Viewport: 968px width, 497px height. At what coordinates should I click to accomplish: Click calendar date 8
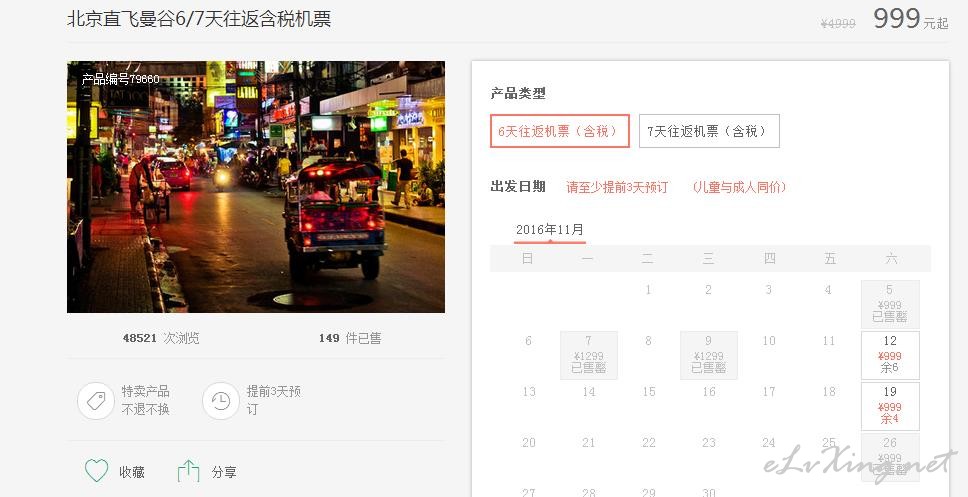pos(648,341)
